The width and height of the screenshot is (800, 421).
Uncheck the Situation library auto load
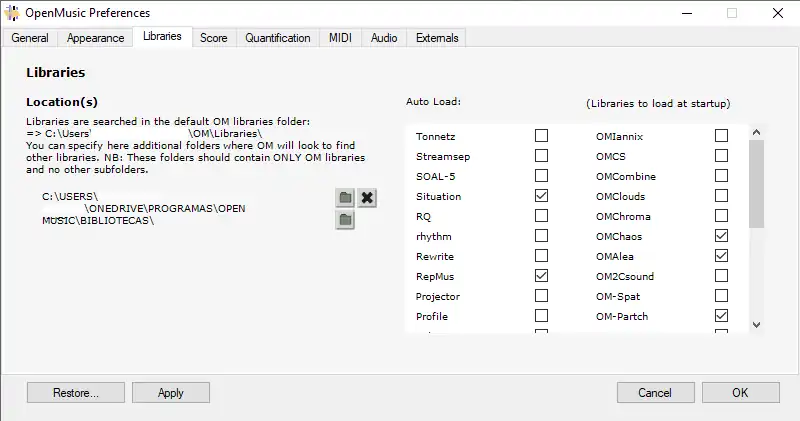[x=541, y=196]
